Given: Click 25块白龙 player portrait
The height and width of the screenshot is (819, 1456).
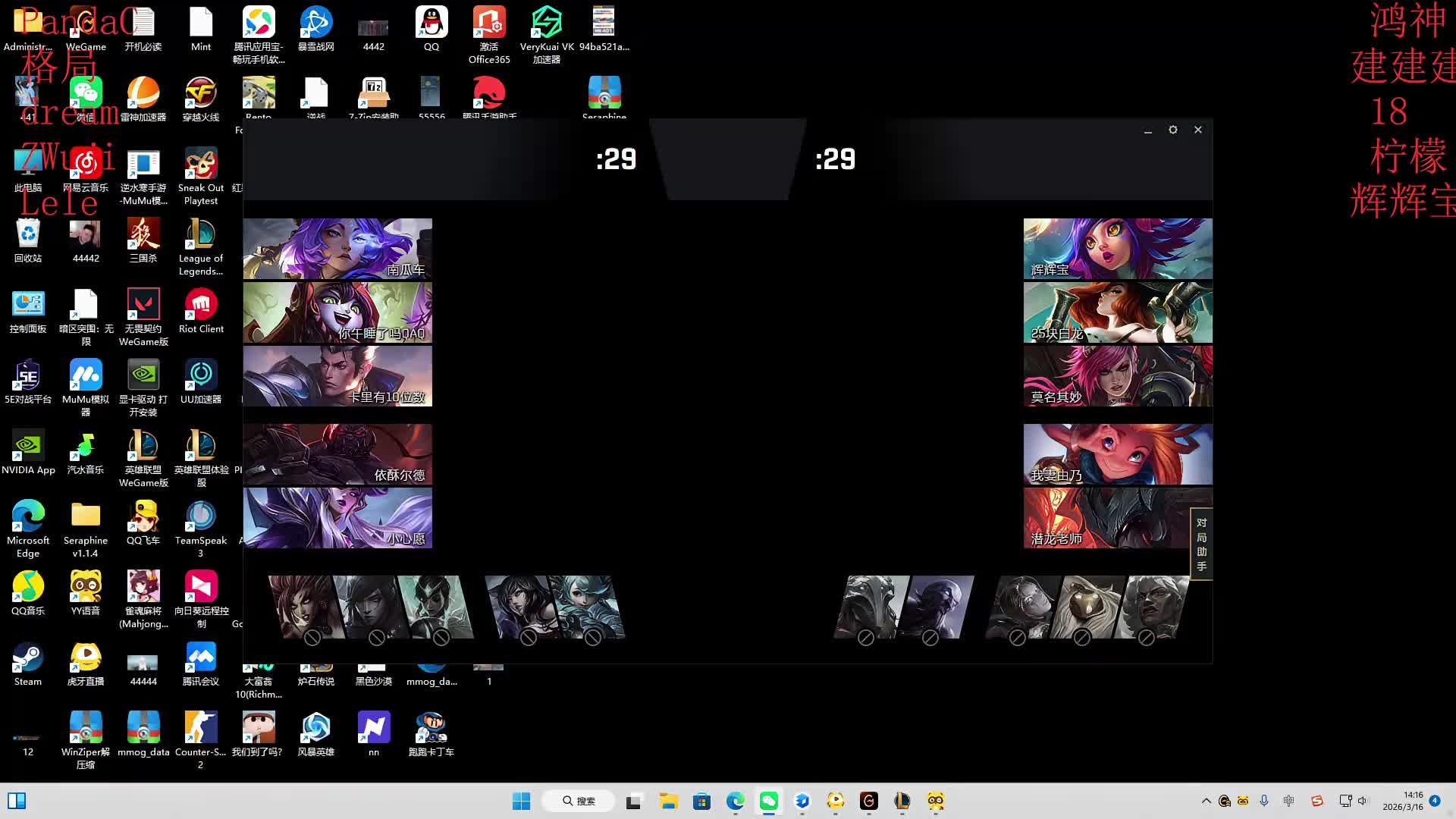Looking at the screenshot, I should coord(1117,312).
